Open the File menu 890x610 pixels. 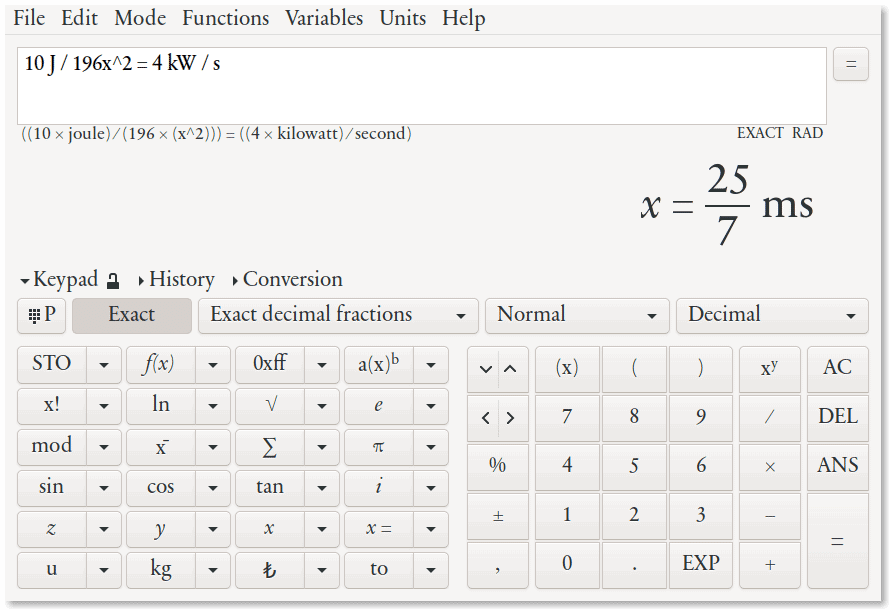click(x=29, y=18)
